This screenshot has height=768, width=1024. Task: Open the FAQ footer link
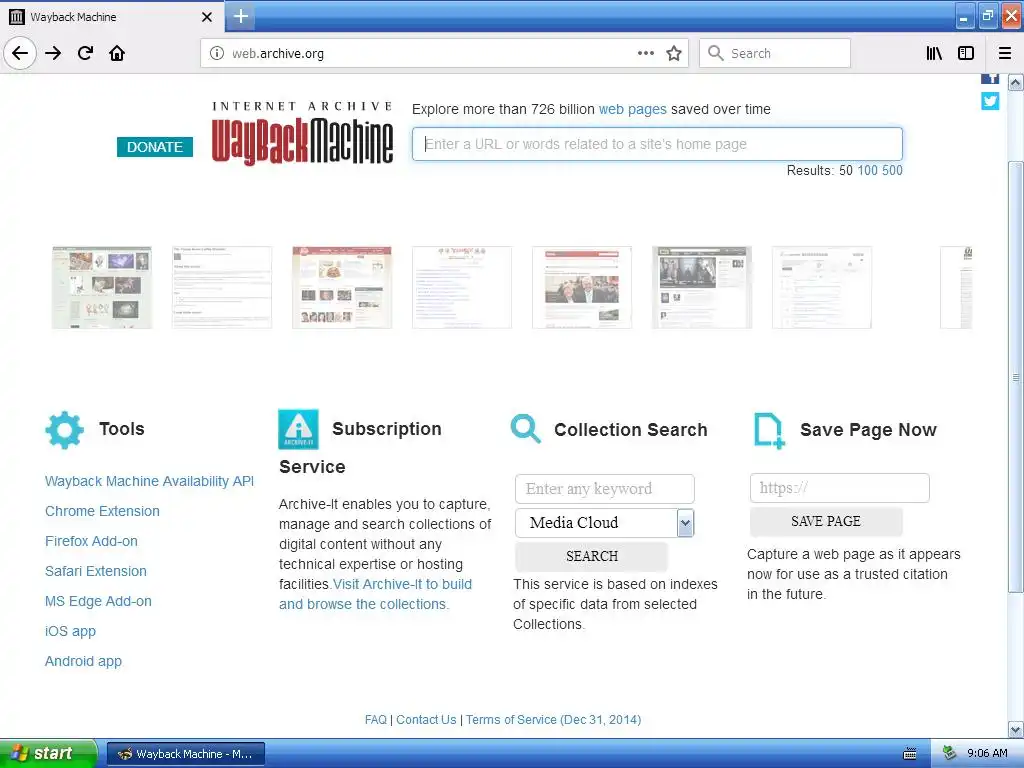tap(376, 720)
